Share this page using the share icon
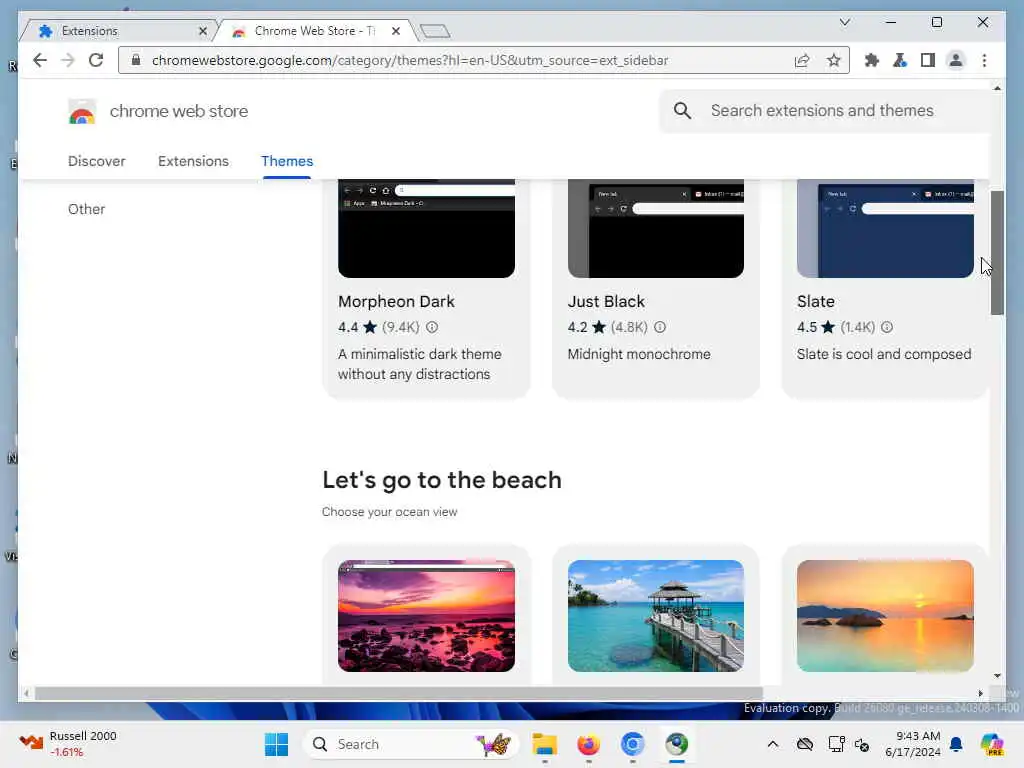This screenshot has height=768, width=1024. coord(802,60)
